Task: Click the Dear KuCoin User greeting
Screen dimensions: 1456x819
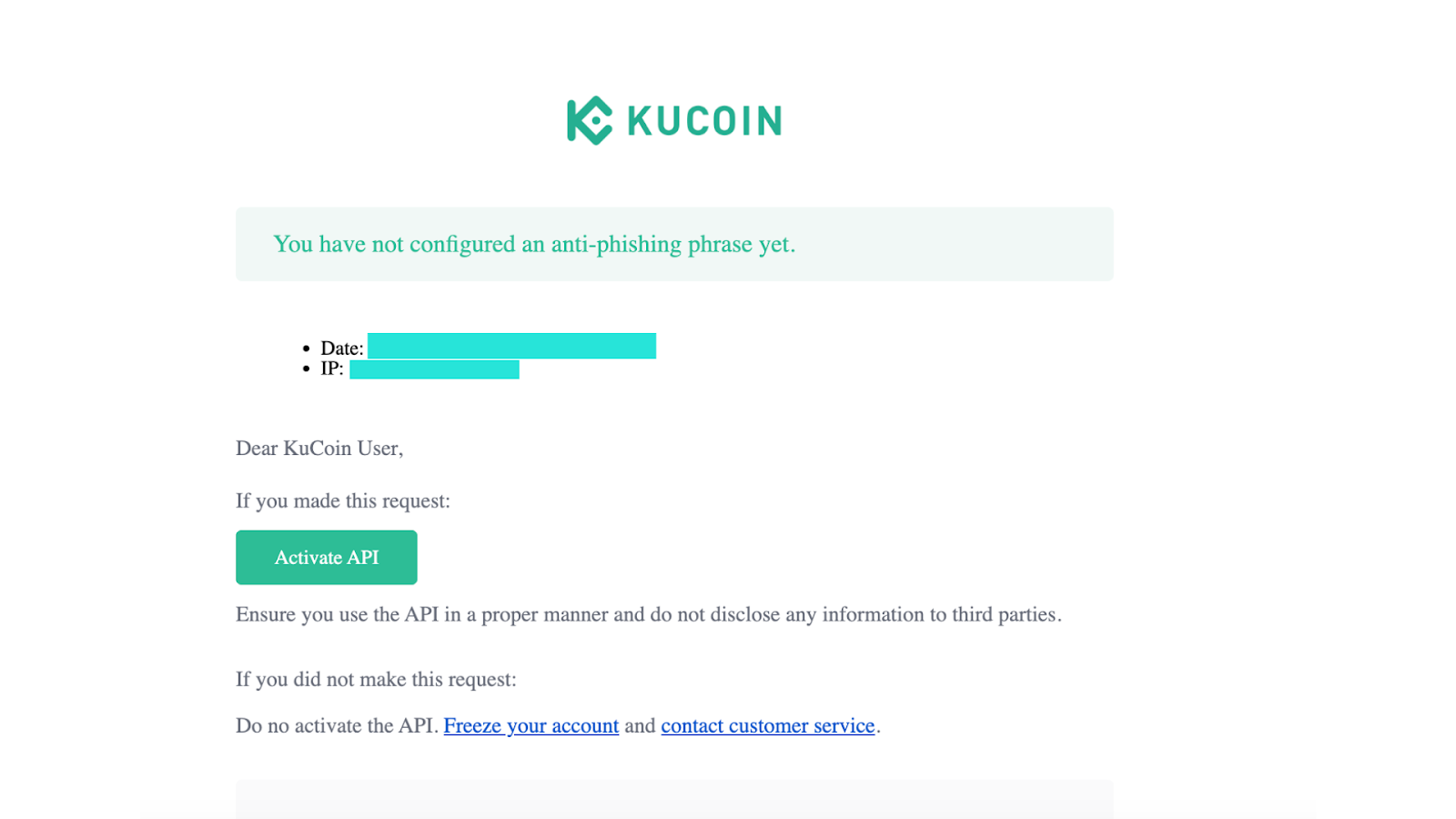Action: 319,448
